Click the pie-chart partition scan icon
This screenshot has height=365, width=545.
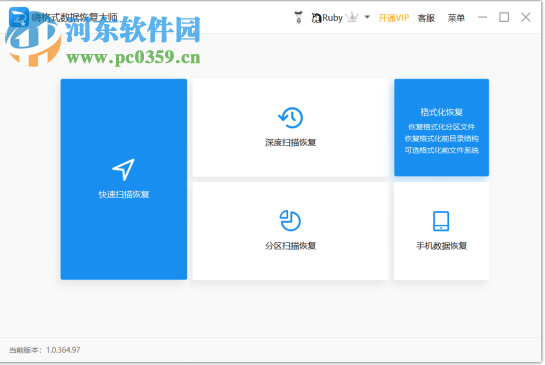click(x=290, y=220)
